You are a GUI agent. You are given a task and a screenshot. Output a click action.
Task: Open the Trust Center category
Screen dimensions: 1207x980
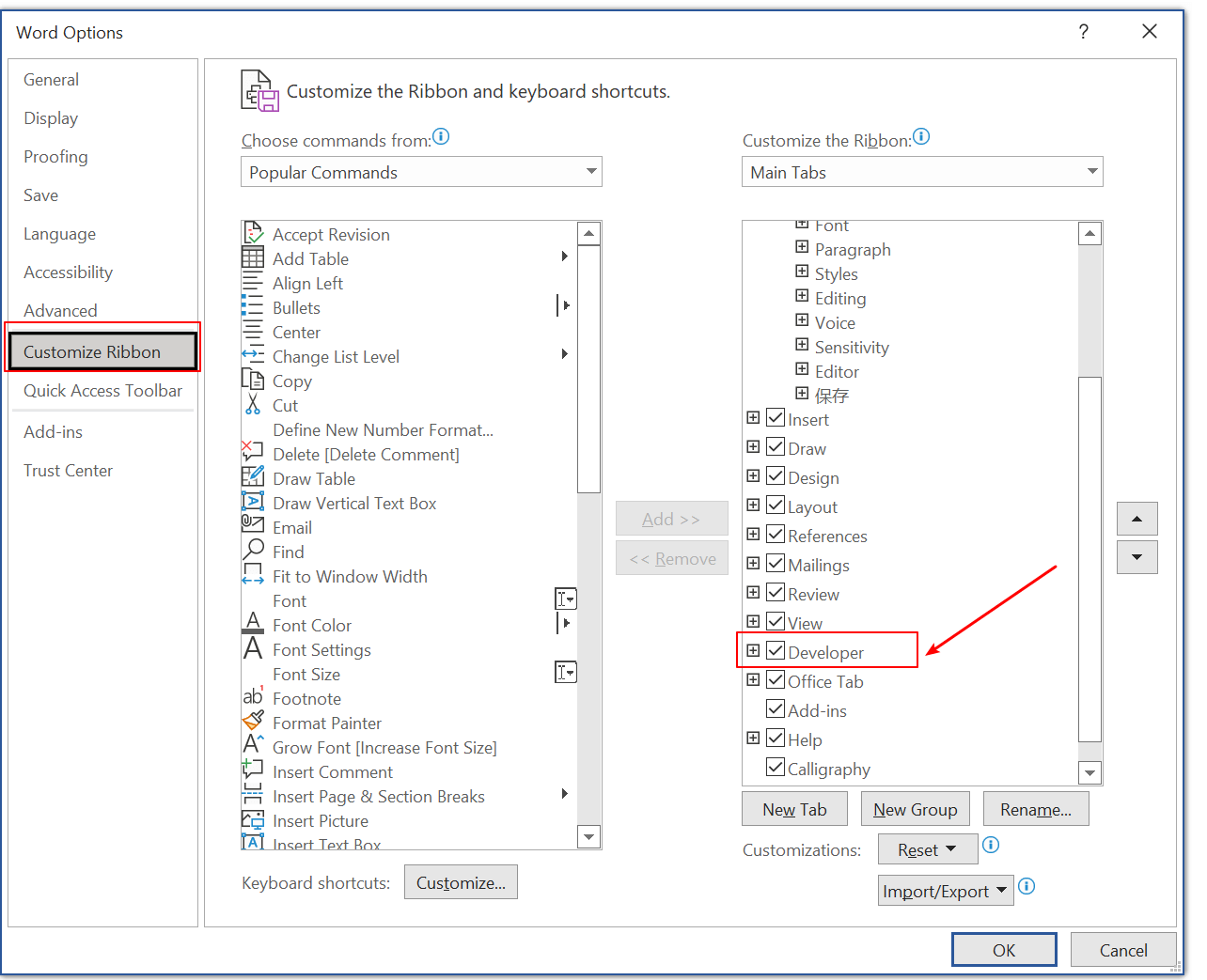point(68,471)
